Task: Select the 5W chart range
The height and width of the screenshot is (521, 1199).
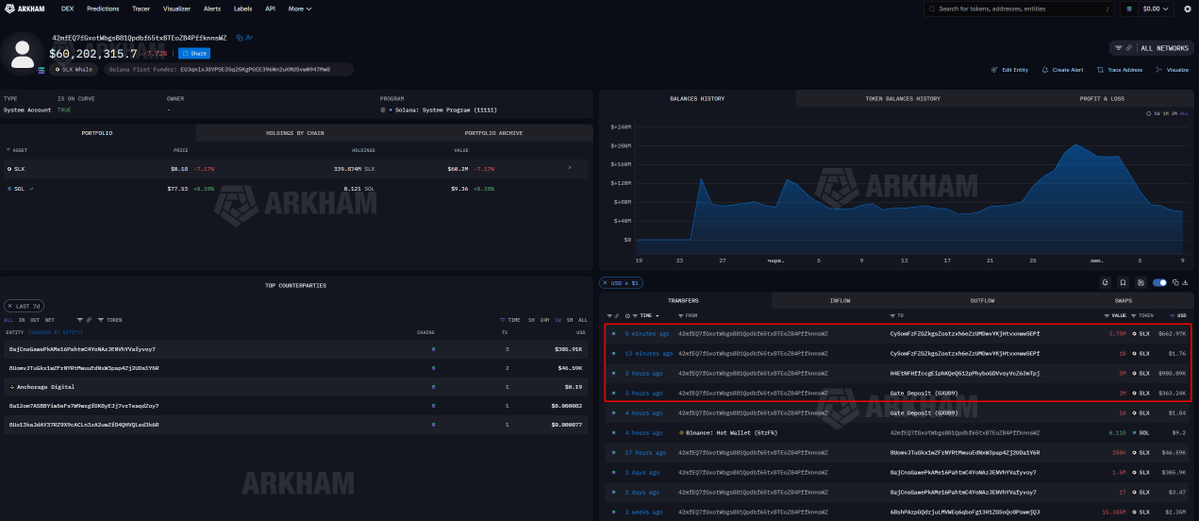Action: [1158, 113]
